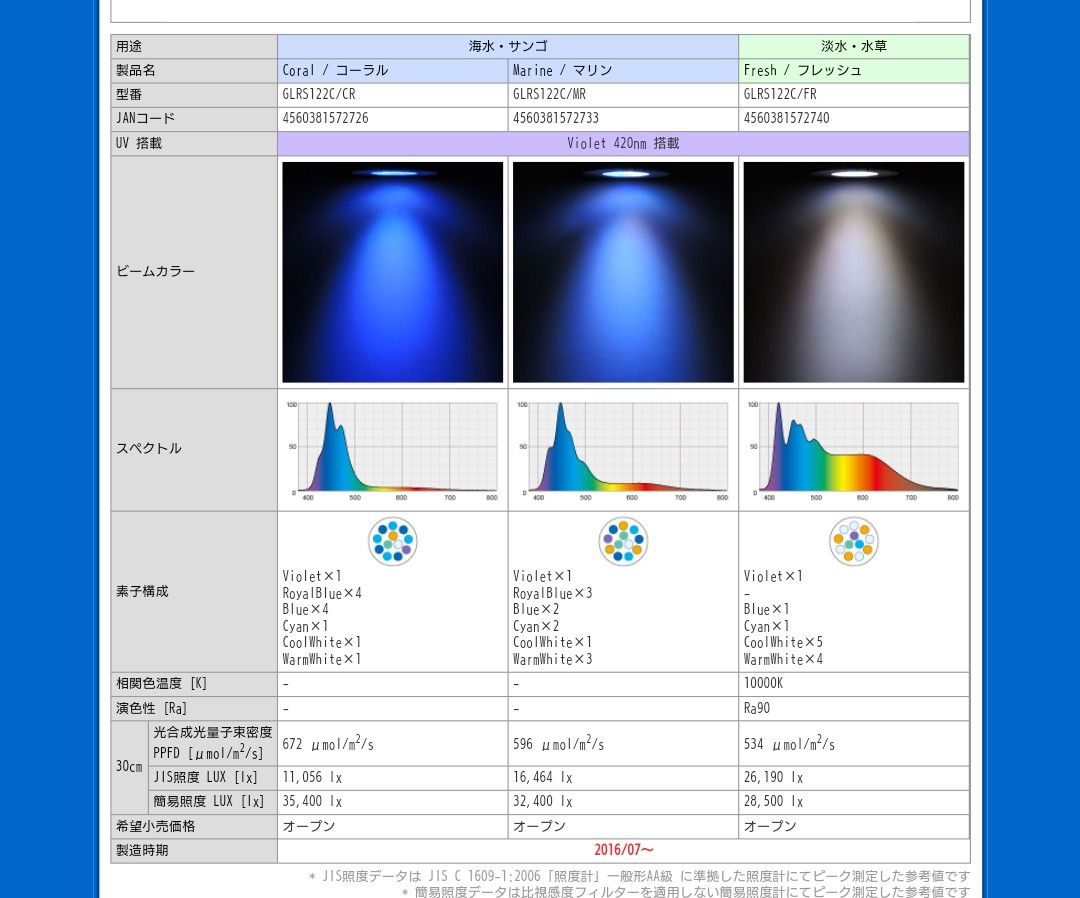Open the Coral beam color photo

click(x=393, y=272)
